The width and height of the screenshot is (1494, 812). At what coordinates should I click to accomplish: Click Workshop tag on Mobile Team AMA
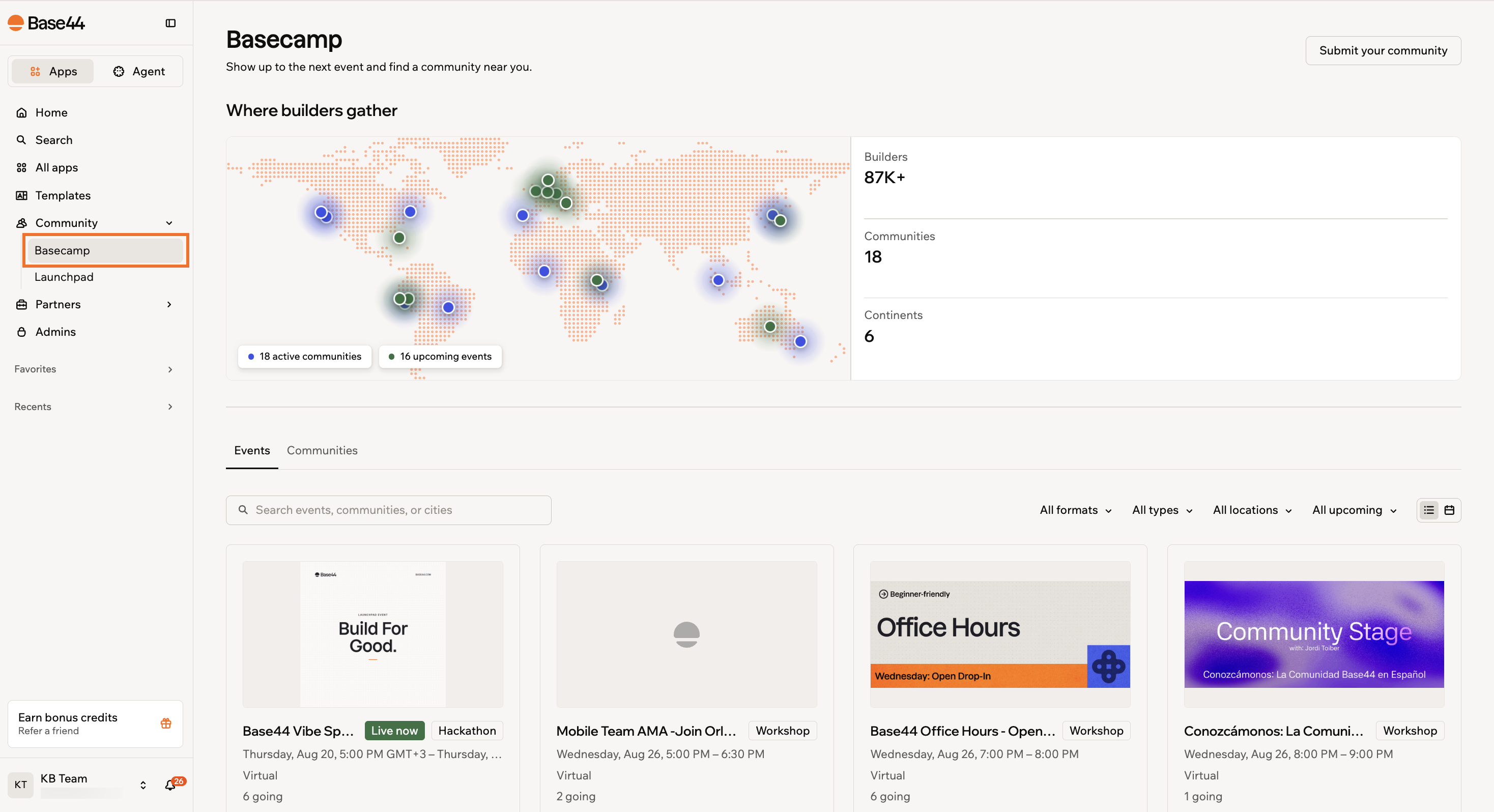783,731
